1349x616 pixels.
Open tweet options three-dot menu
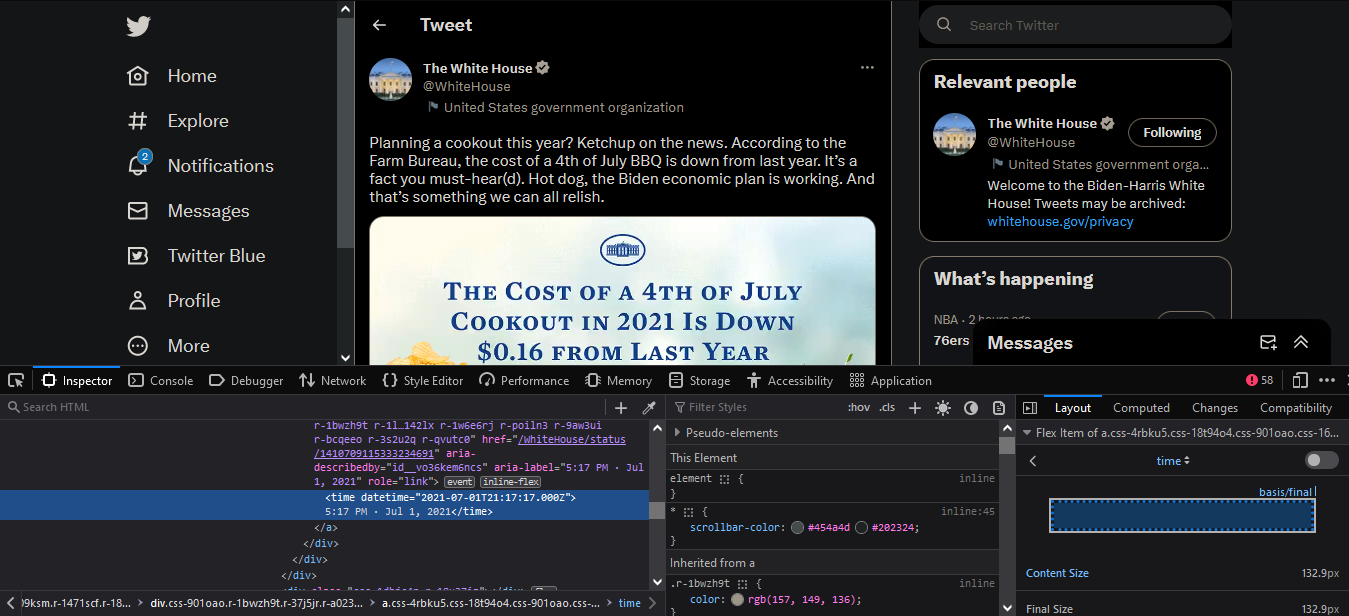pyautogui.click(x=867, y=68)
